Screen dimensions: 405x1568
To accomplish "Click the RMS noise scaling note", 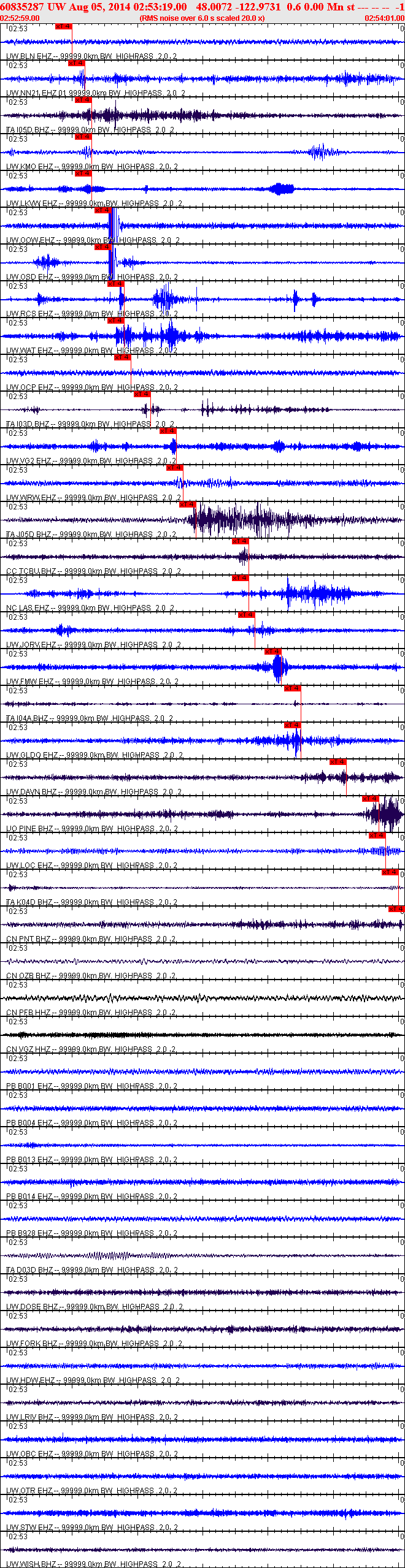I will [202, 18].
